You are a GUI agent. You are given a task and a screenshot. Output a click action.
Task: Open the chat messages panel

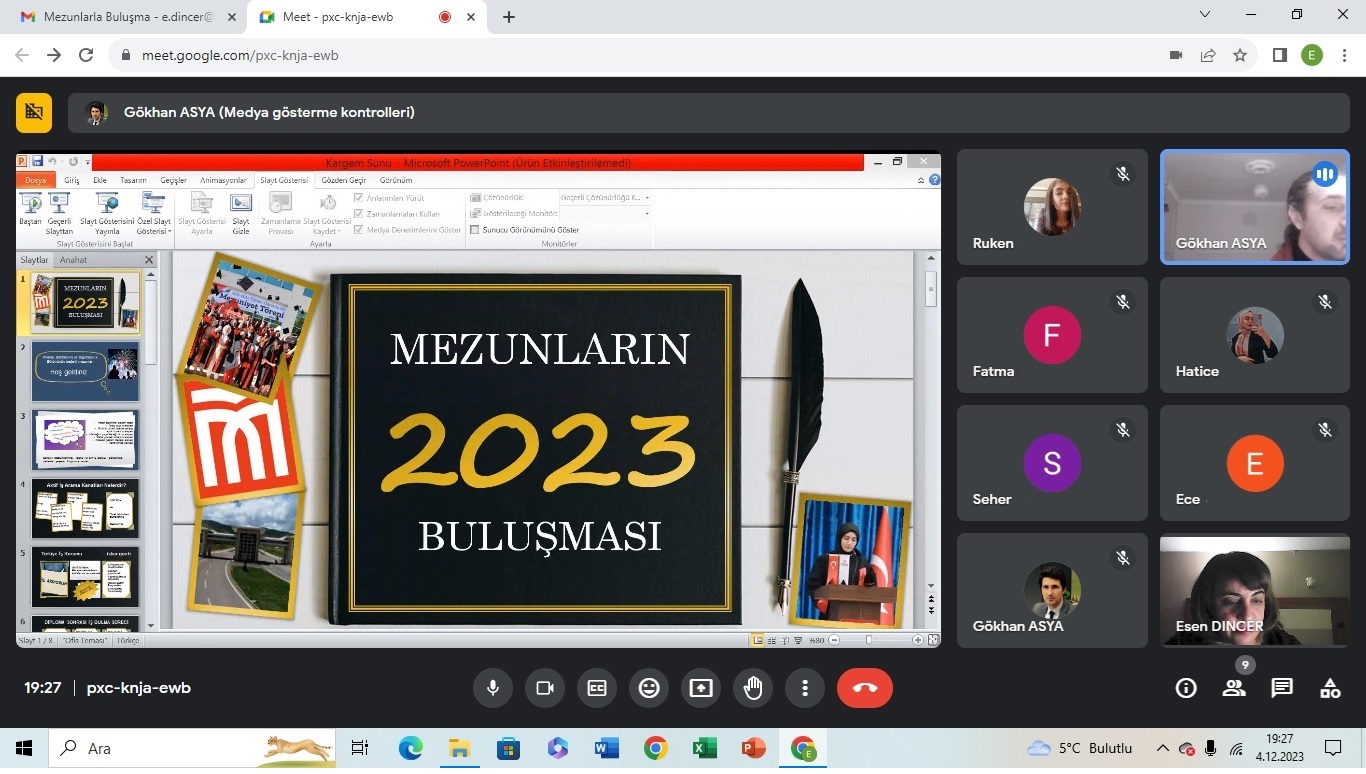(1282, 688)
